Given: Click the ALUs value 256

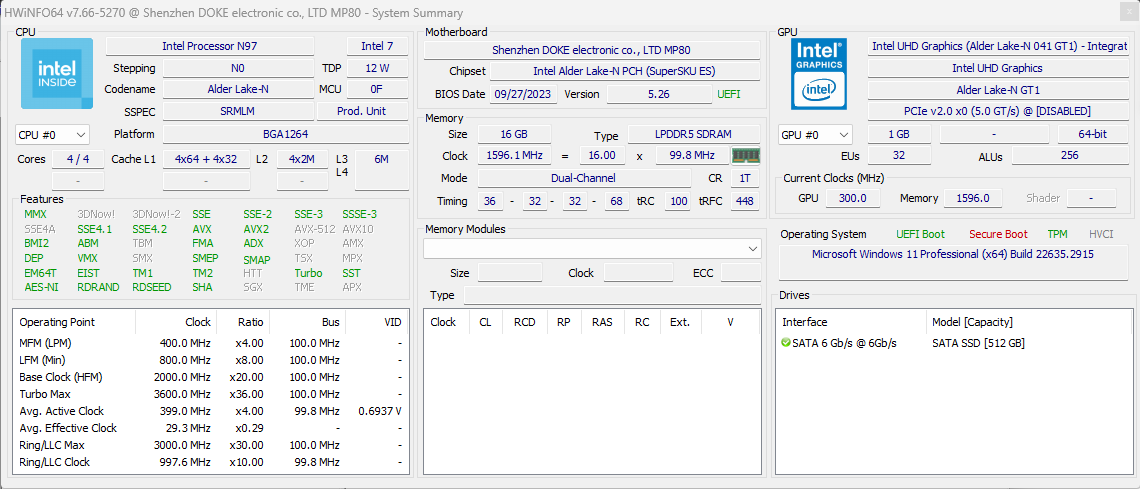Looking at the screenshot, I should click(1069, 155).
